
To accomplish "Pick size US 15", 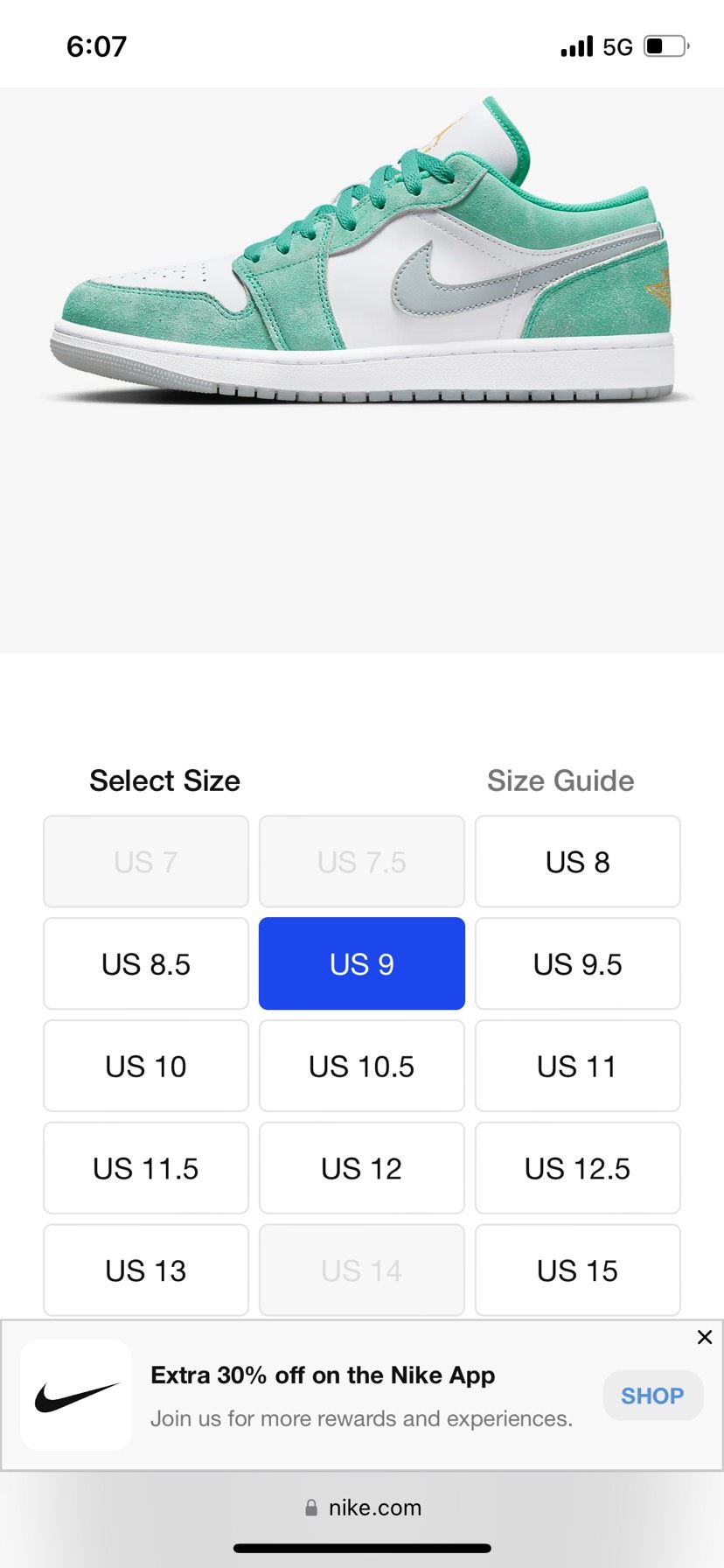I will [577, 1270].
